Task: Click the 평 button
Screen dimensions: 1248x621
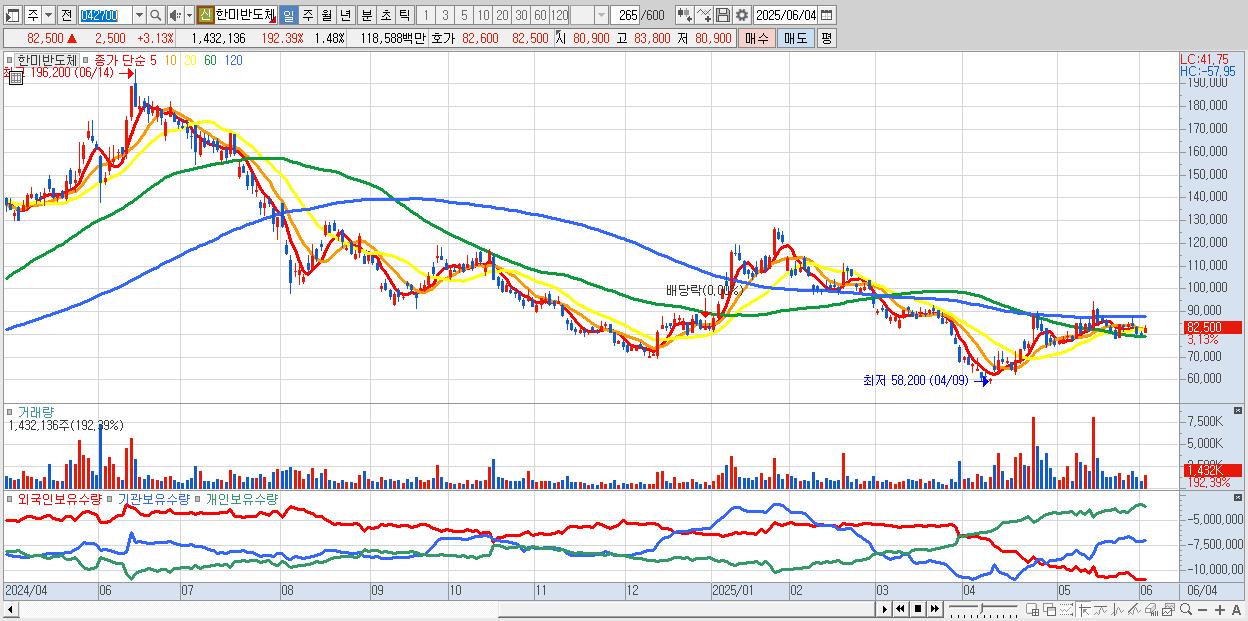Action: tap(826, 38)
